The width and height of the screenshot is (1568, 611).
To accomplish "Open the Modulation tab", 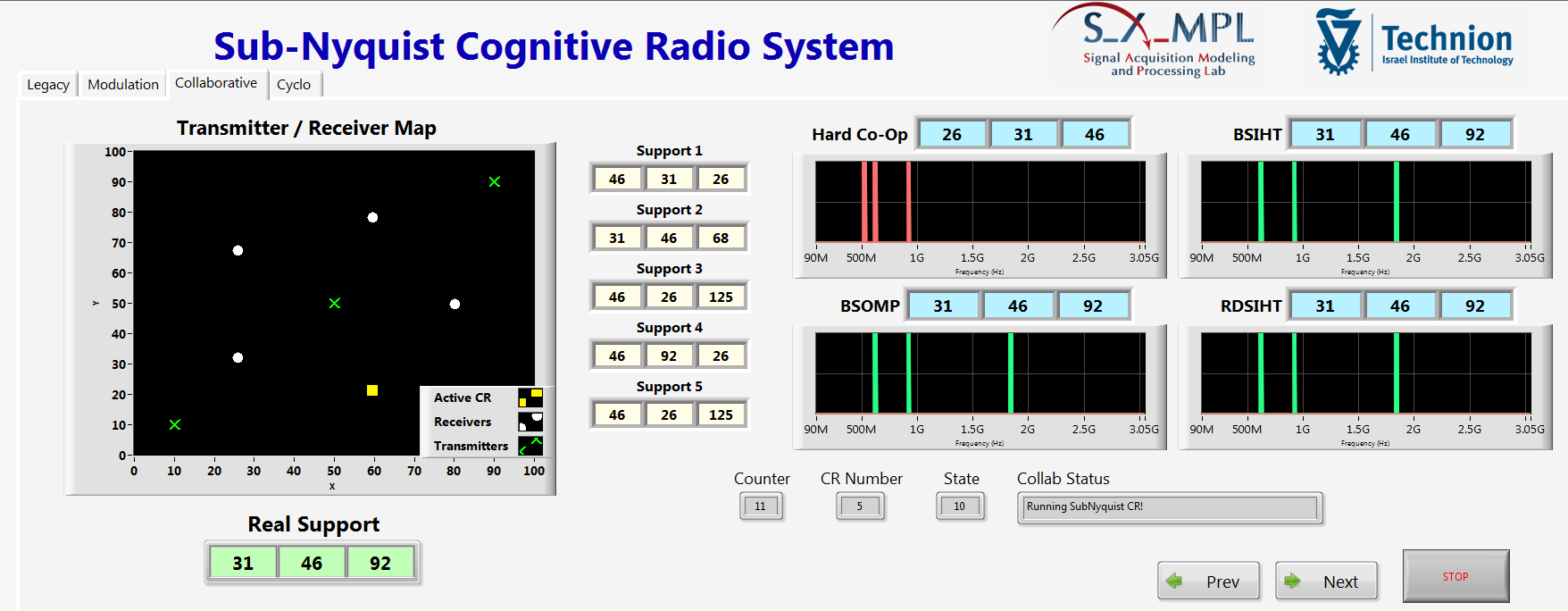I will click(123, 84).
